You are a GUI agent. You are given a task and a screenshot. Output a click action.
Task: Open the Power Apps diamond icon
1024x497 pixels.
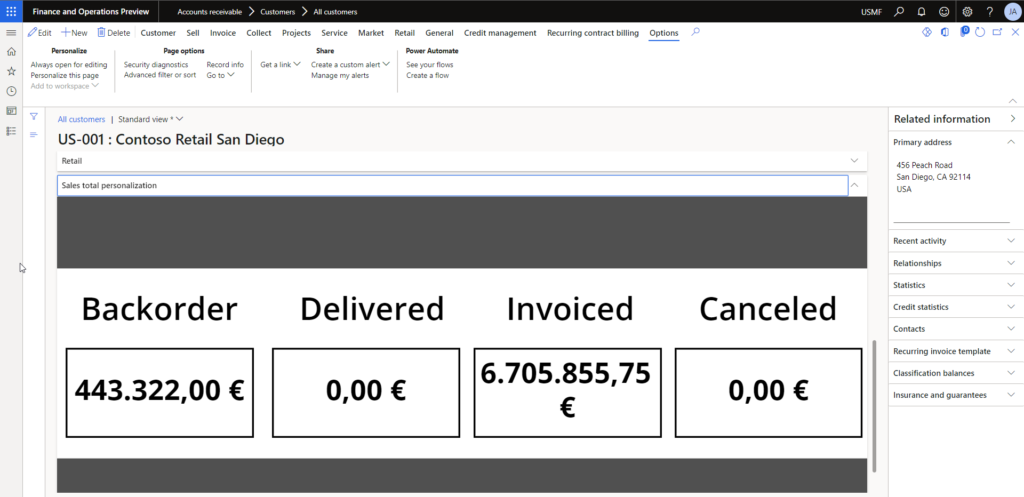pos(926,32)
